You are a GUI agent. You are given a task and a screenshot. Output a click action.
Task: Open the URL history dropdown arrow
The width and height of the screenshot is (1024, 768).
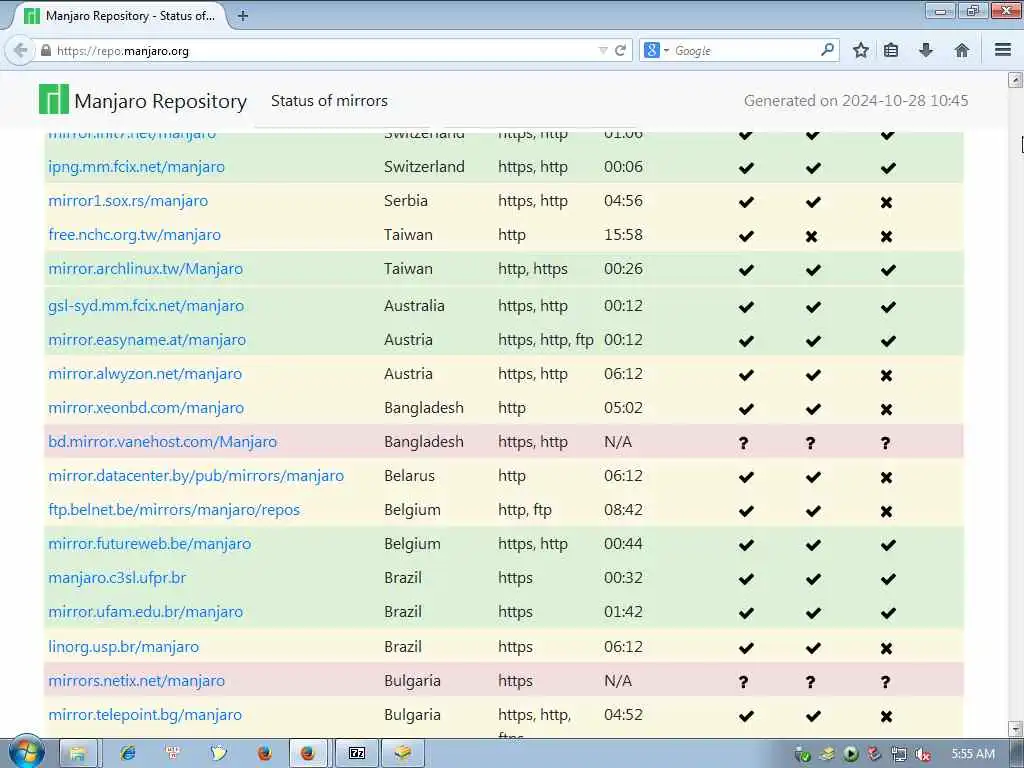[603, 50]
